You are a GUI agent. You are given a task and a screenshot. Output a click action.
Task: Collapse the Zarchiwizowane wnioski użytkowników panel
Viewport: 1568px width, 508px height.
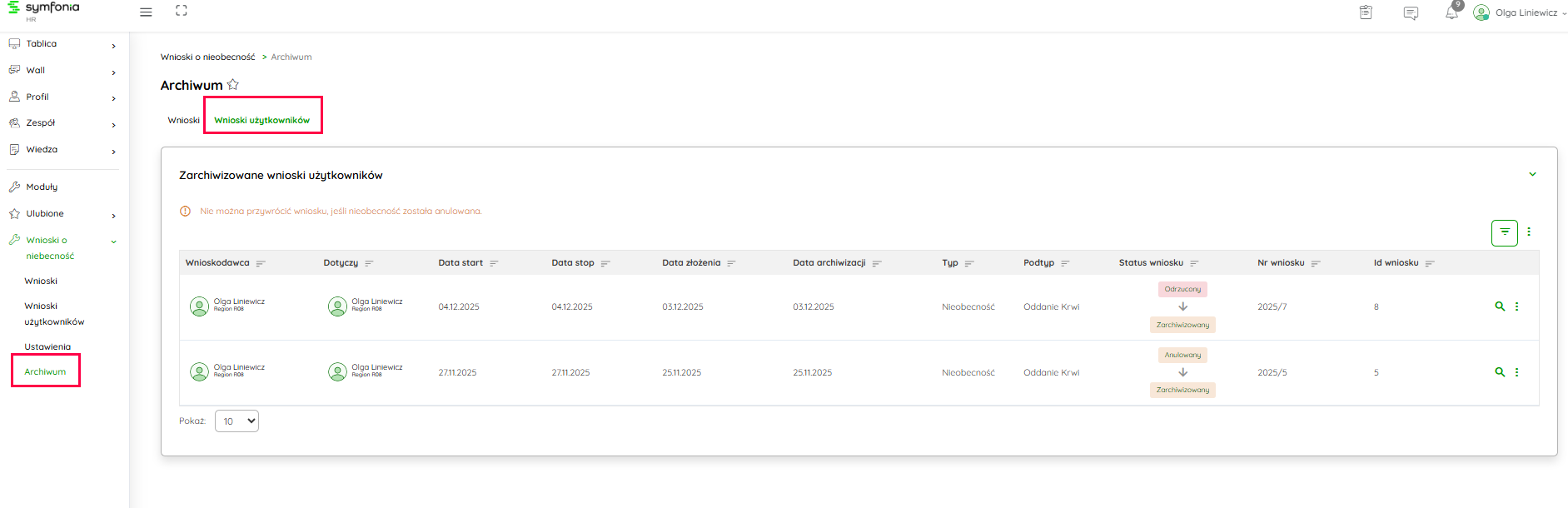(1532, 175)
